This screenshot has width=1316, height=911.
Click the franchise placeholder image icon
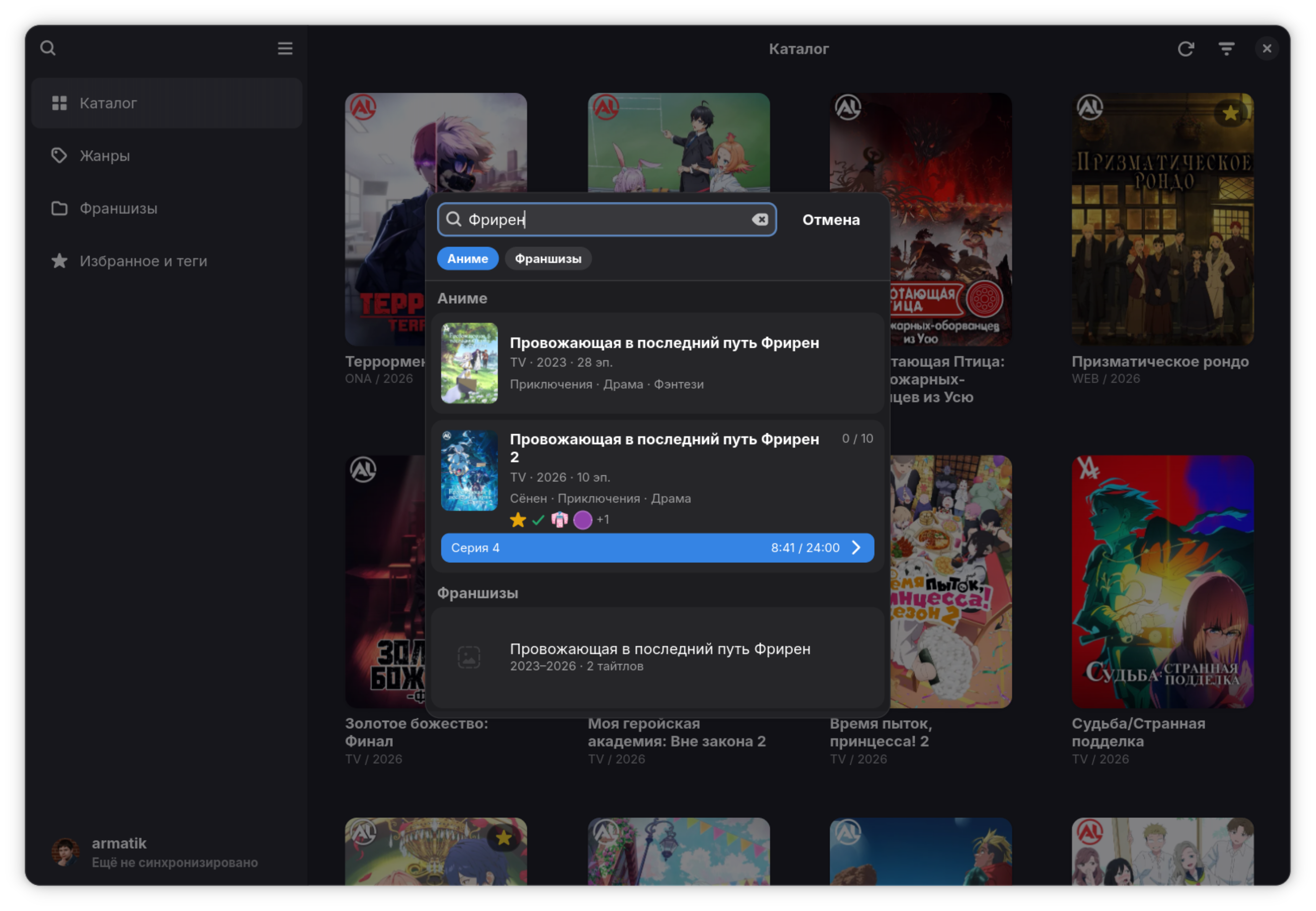[469, 657]
